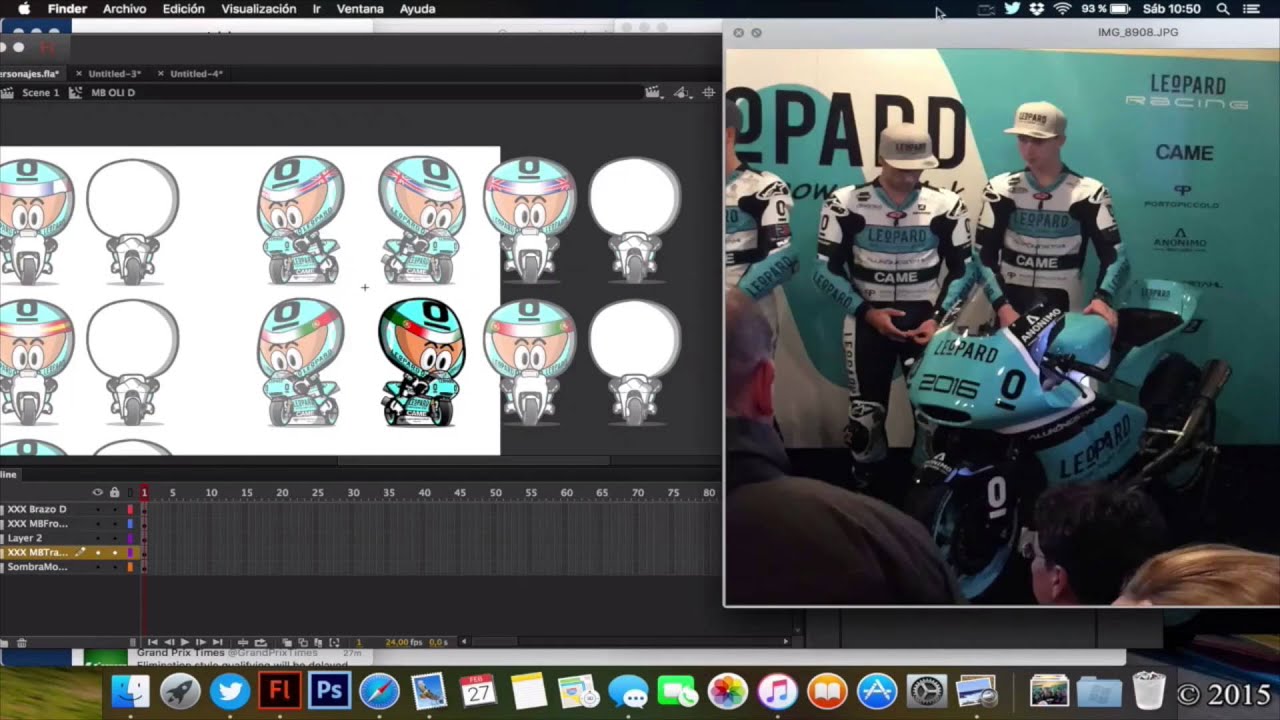Click the Twitter icon in the menu bar
This screenshot has width=1280, height=720.
coord(1012,9)
